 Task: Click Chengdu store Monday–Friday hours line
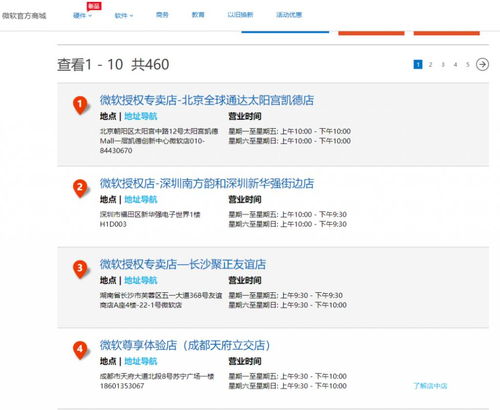287,376
